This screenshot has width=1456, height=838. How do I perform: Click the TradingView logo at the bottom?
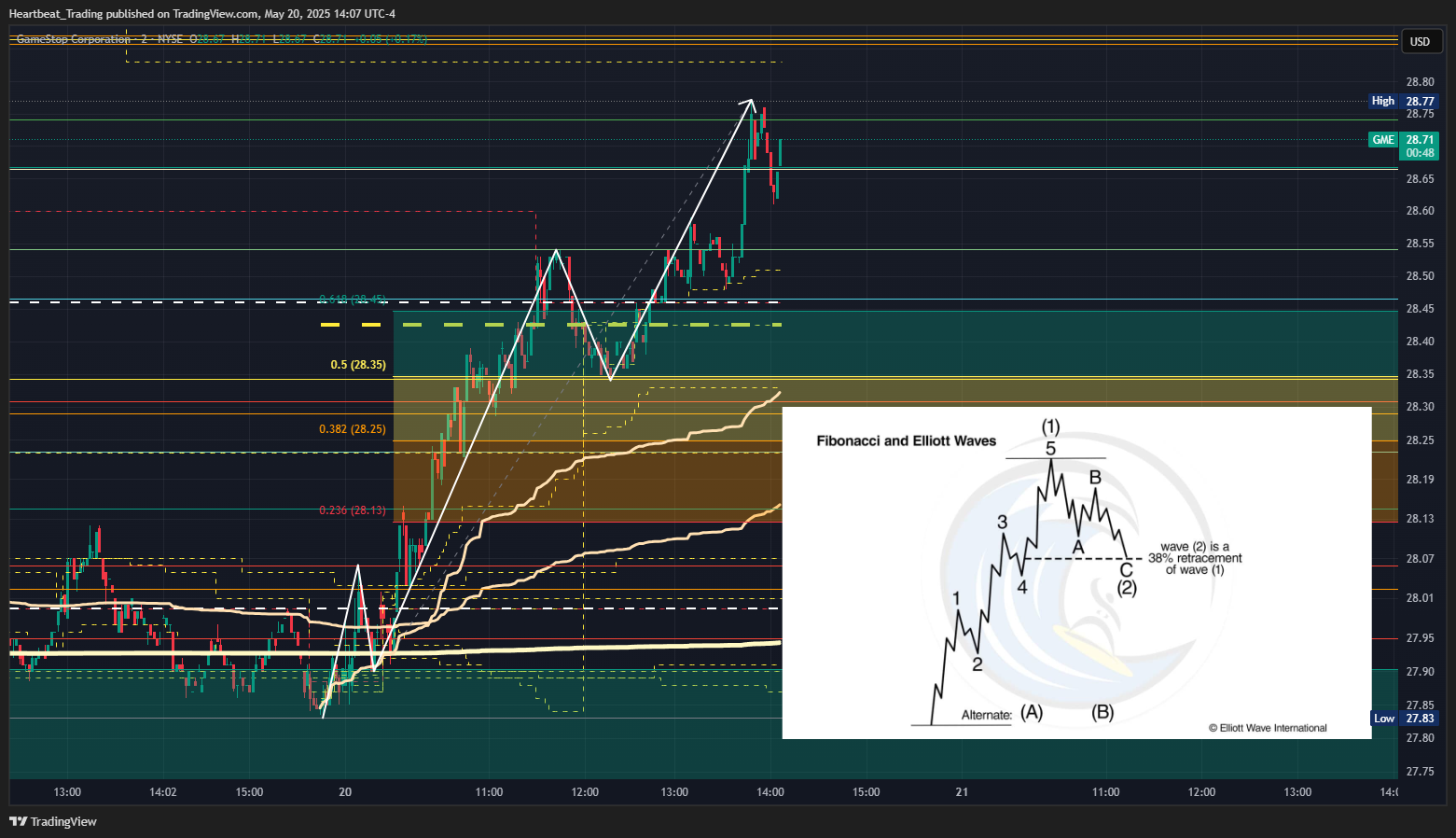pos(53,821)
